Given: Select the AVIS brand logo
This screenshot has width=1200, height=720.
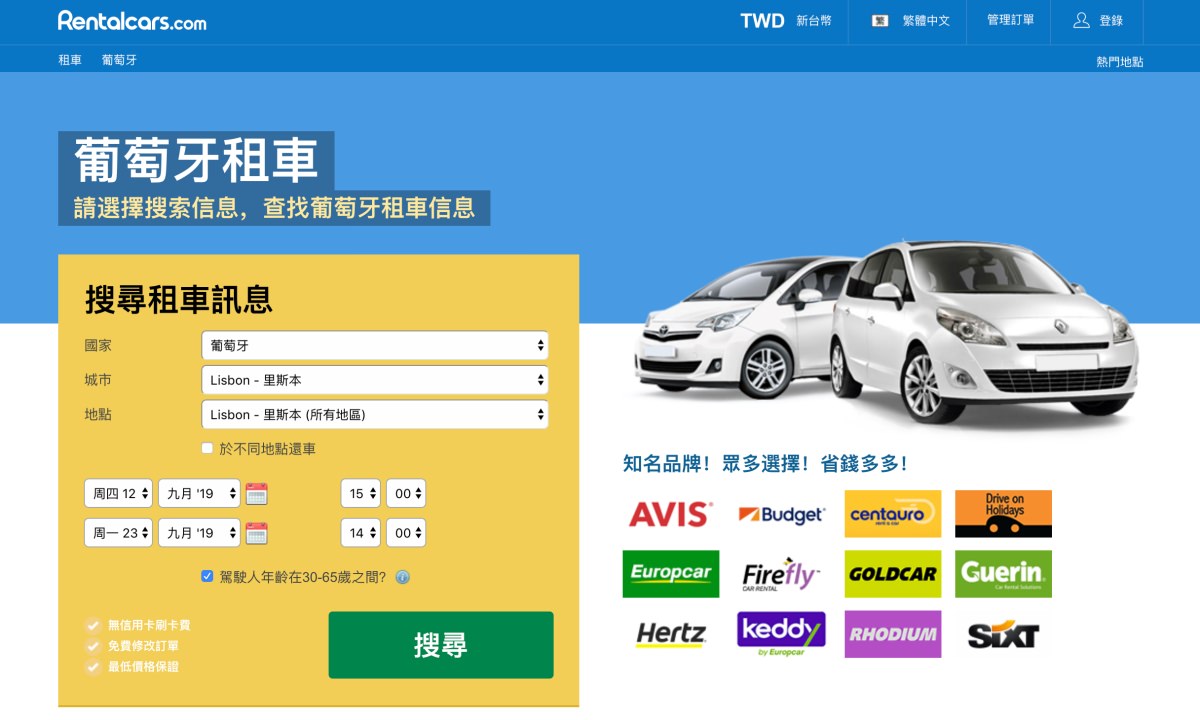Looking at the screenshot, I should (x=670, y=514).
